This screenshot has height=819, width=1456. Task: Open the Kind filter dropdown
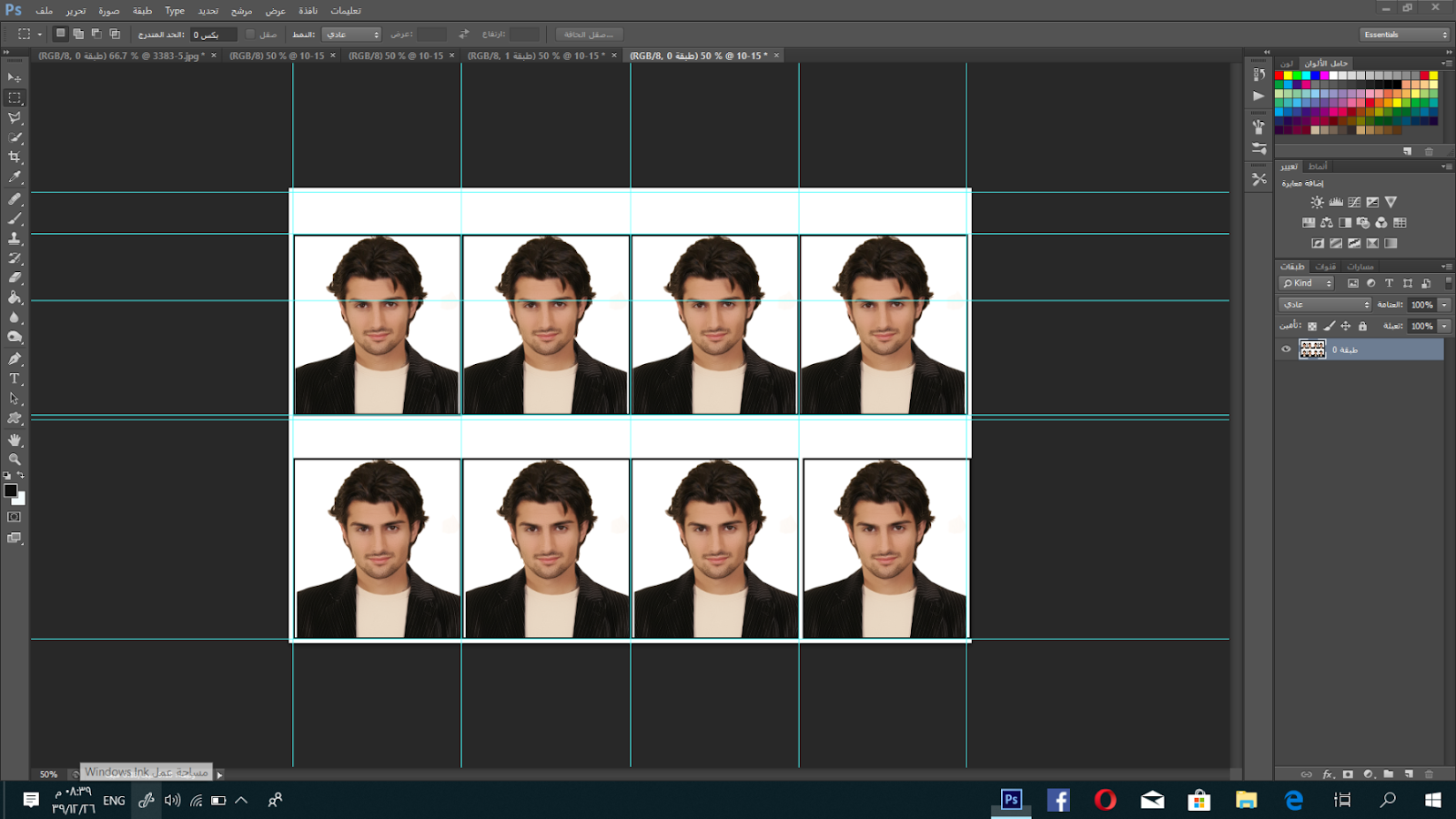point(1308,283)
